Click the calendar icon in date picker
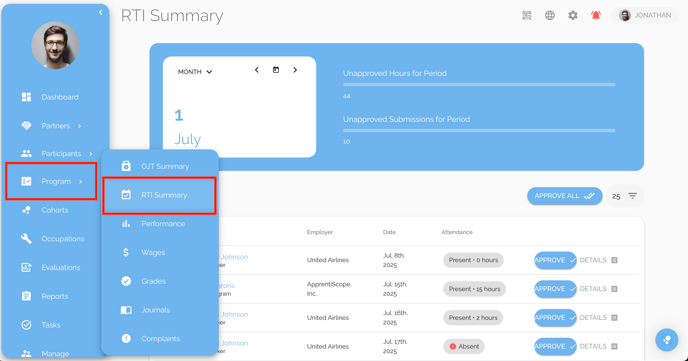Image resolution: width=688 pixels, height=361 pixels. (x=276, y=70)
